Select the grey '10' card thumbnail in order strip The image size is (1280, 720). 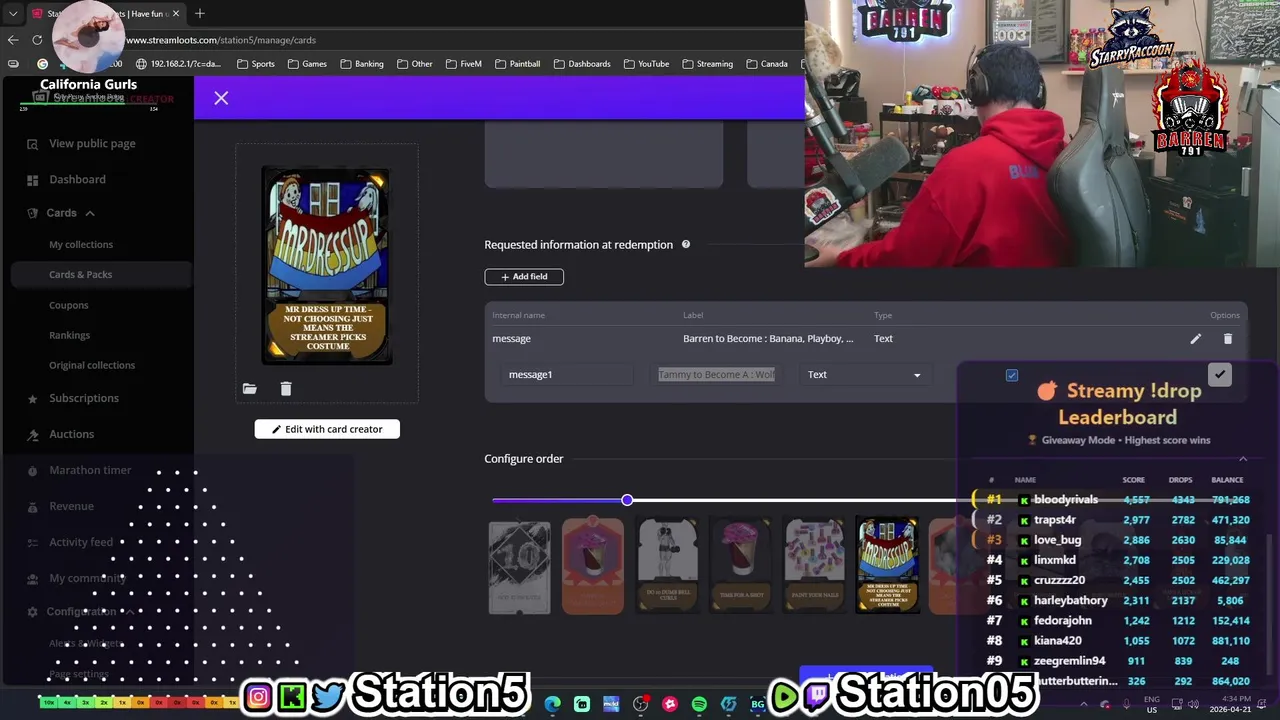pos(519,567)
